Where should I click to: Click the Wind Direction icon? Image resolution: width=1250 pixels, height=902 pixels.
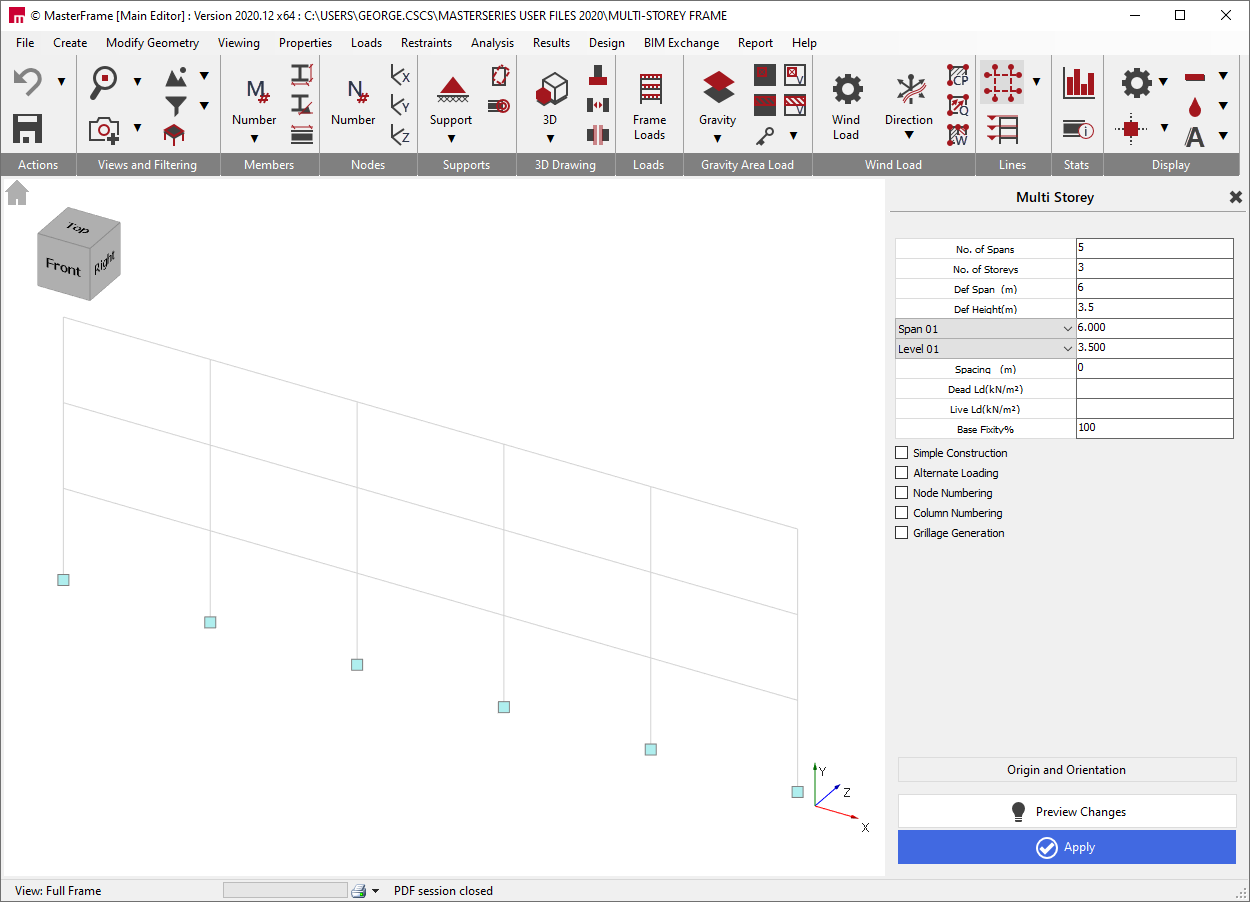click(909, 89)
